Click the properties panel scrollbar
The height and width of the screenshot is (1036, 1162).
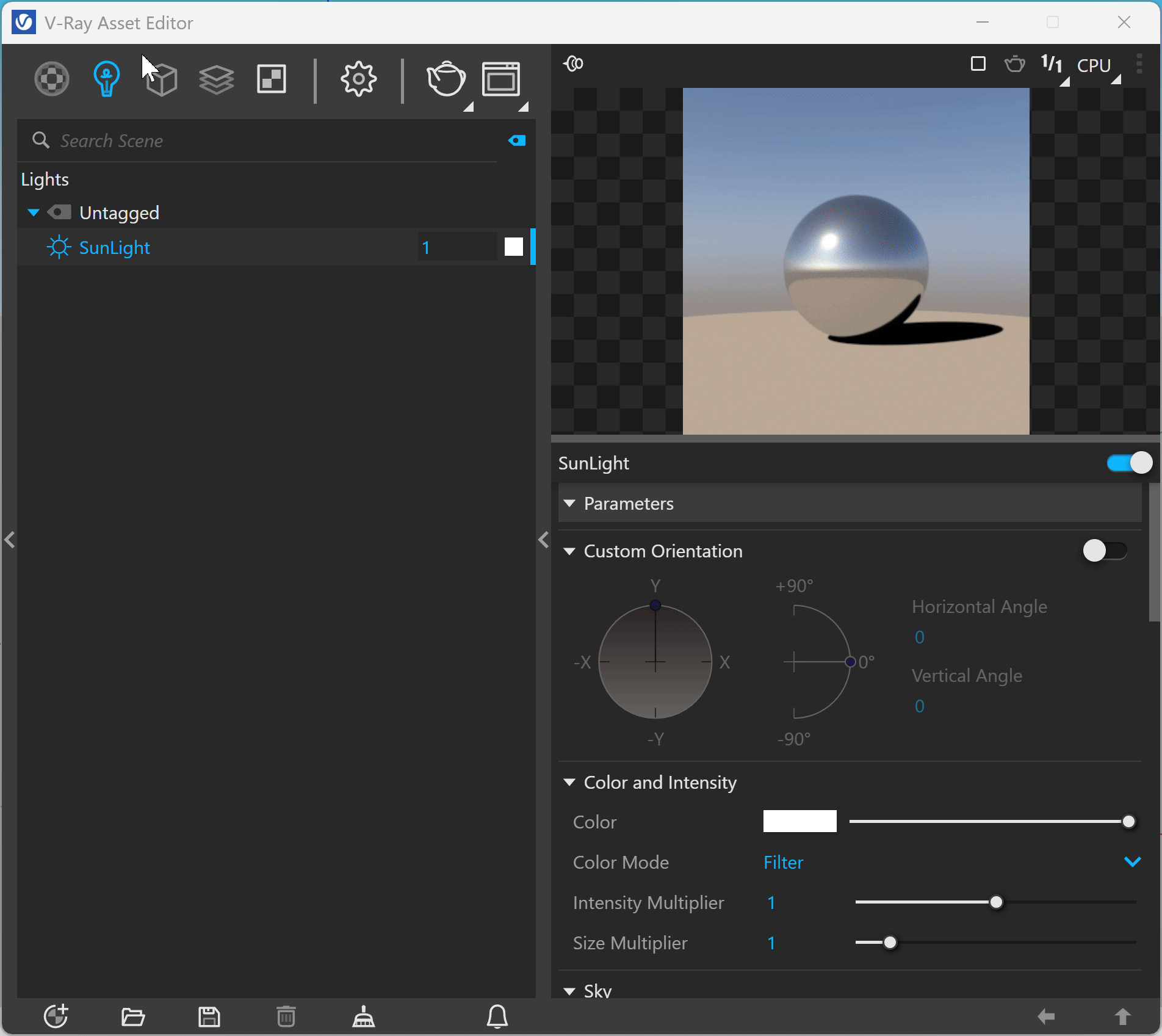[1154, 552]
